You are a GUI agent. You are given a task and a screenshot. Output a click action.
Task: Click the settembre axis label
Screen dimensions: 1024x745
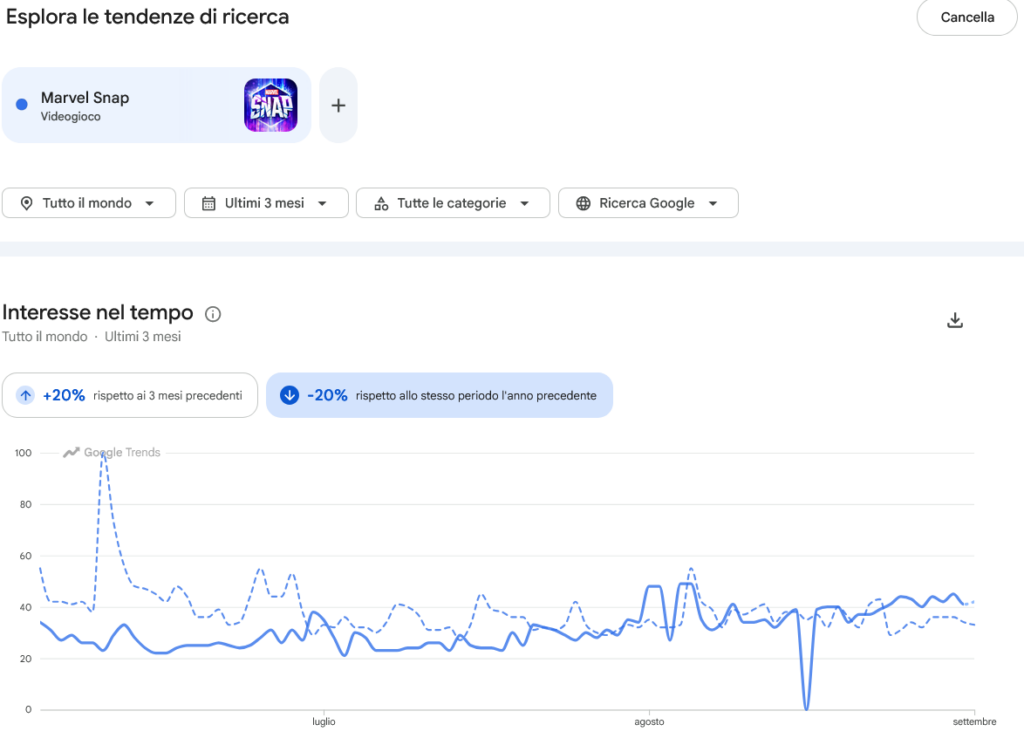[974, 721]
